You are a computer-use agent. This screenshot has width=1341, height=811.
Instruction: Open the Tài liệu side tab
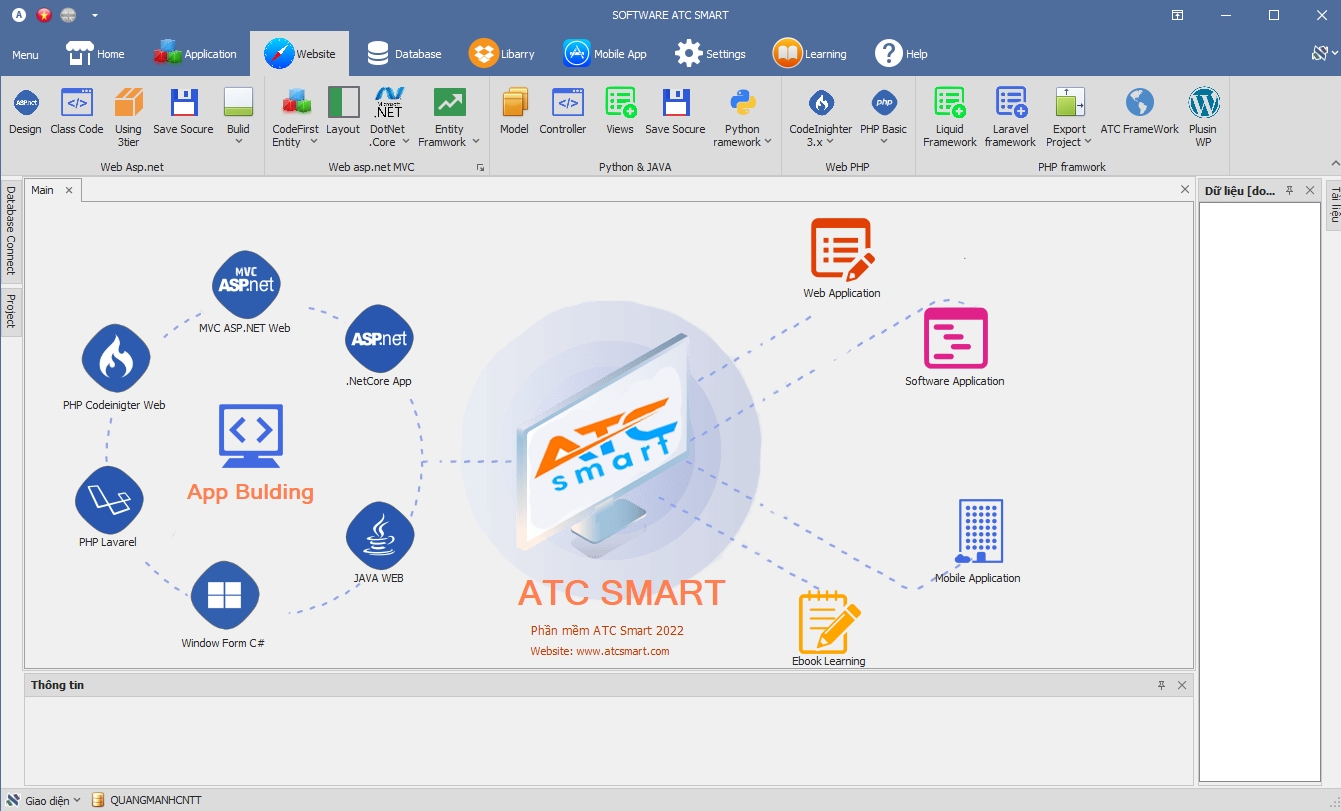1334,205
